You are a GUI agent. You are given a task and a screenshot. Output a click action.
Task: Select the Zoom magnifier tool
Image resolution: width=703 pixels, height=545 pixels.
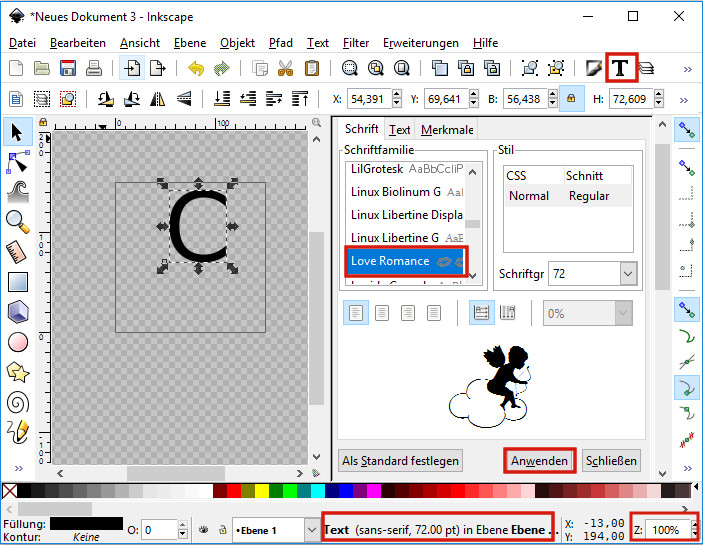(17, 221)
